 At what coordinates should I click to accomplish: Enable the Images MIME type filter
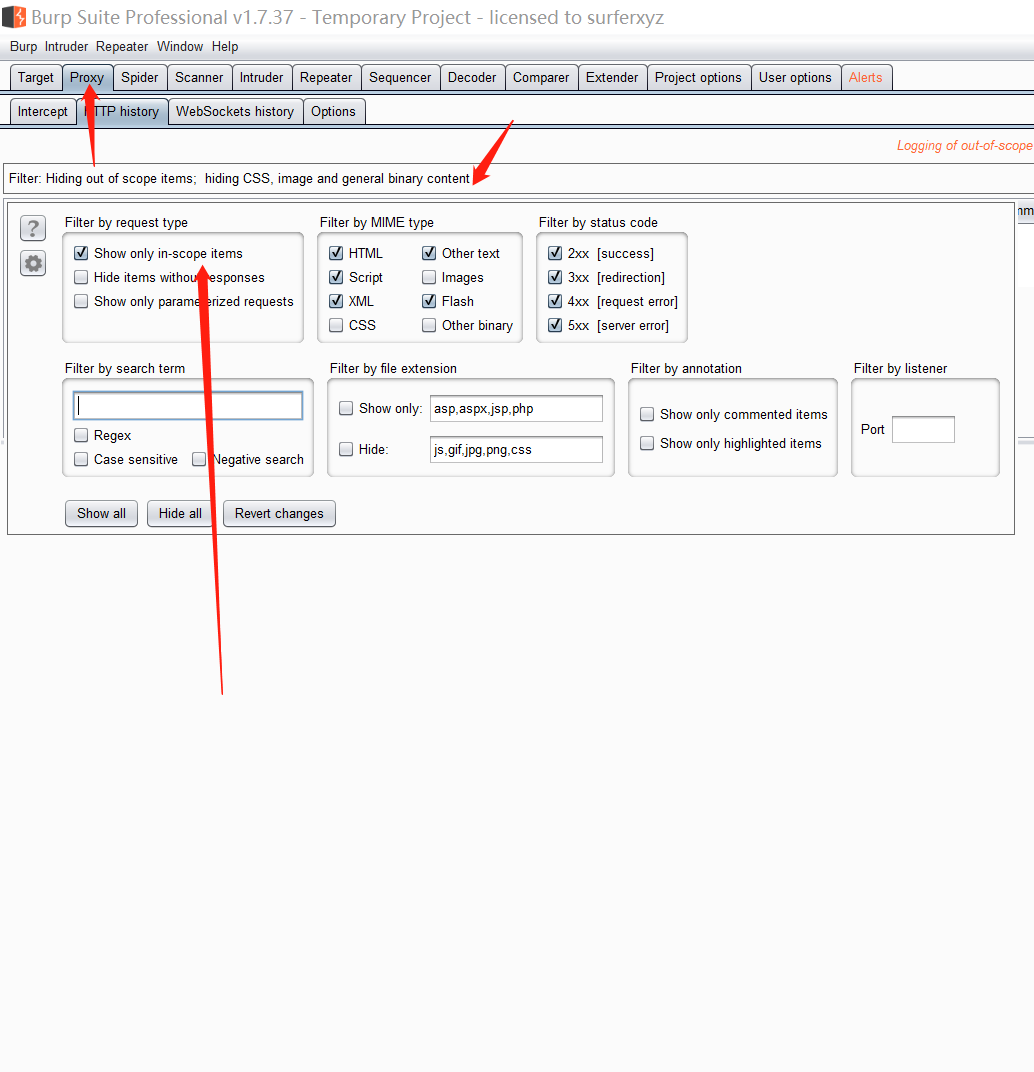point(429,277)
